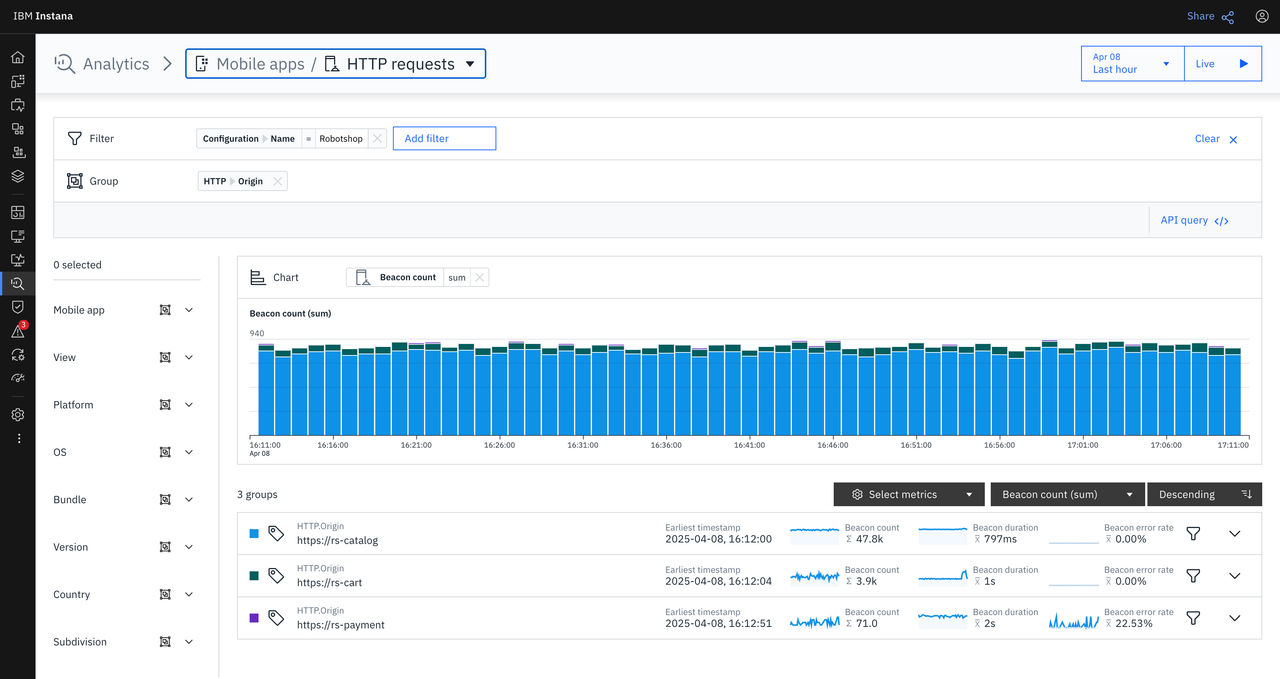
Task: Remove the HTTP Origin grouping tag
Action: tap(278, 181)
